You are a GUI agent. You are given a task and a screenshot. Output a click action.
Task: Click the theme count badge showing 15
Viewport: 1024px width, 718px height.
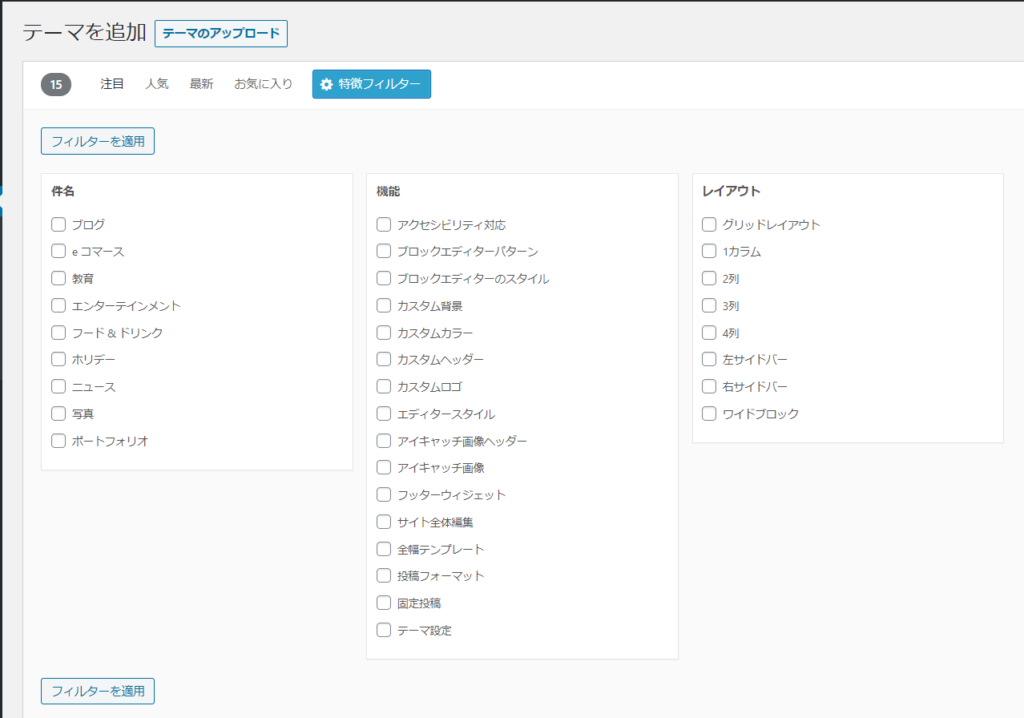(x=56, y=85)
